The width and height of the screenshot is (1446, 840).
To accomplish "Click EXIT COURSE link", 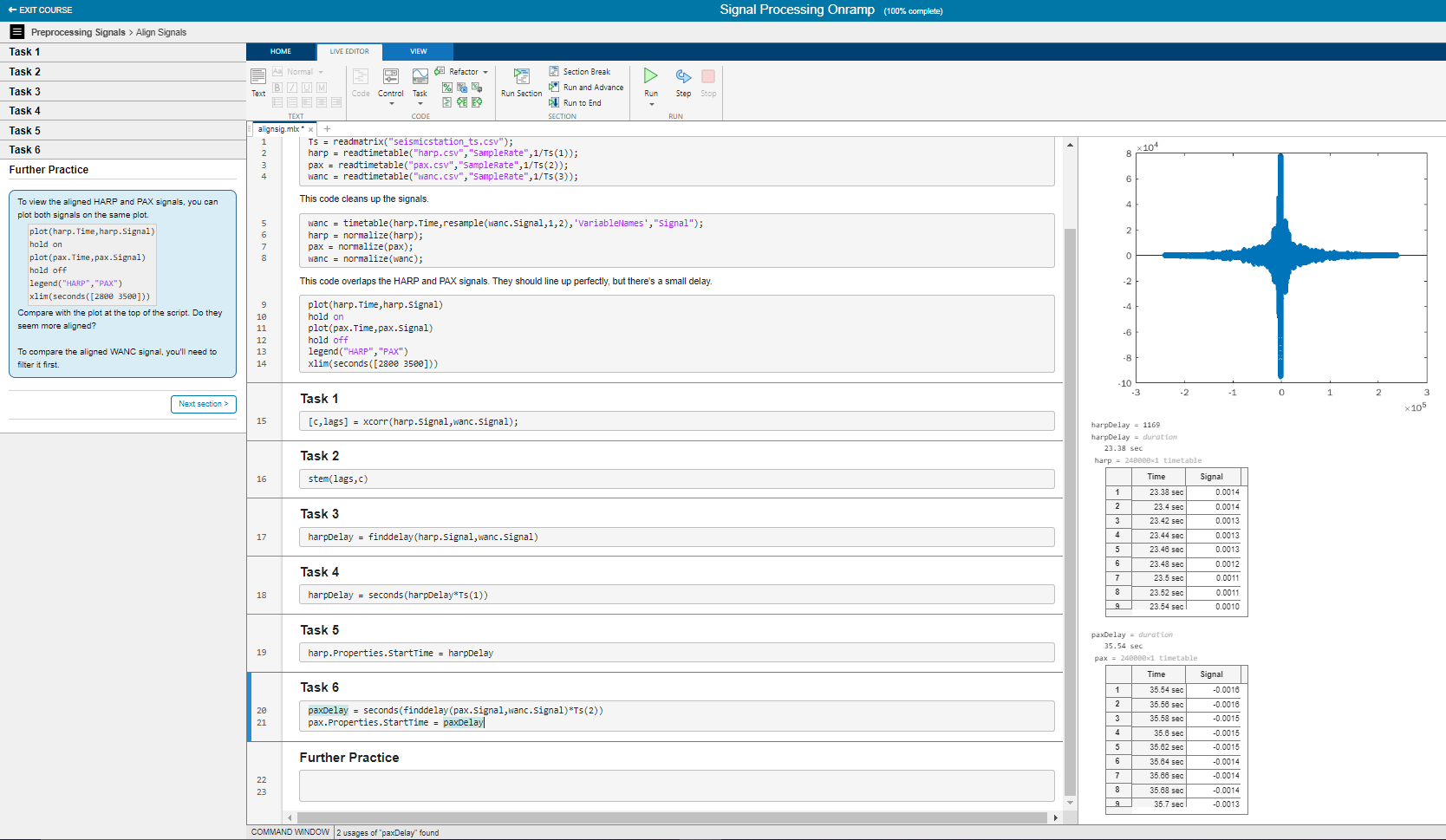I will (x=40, y=10).
